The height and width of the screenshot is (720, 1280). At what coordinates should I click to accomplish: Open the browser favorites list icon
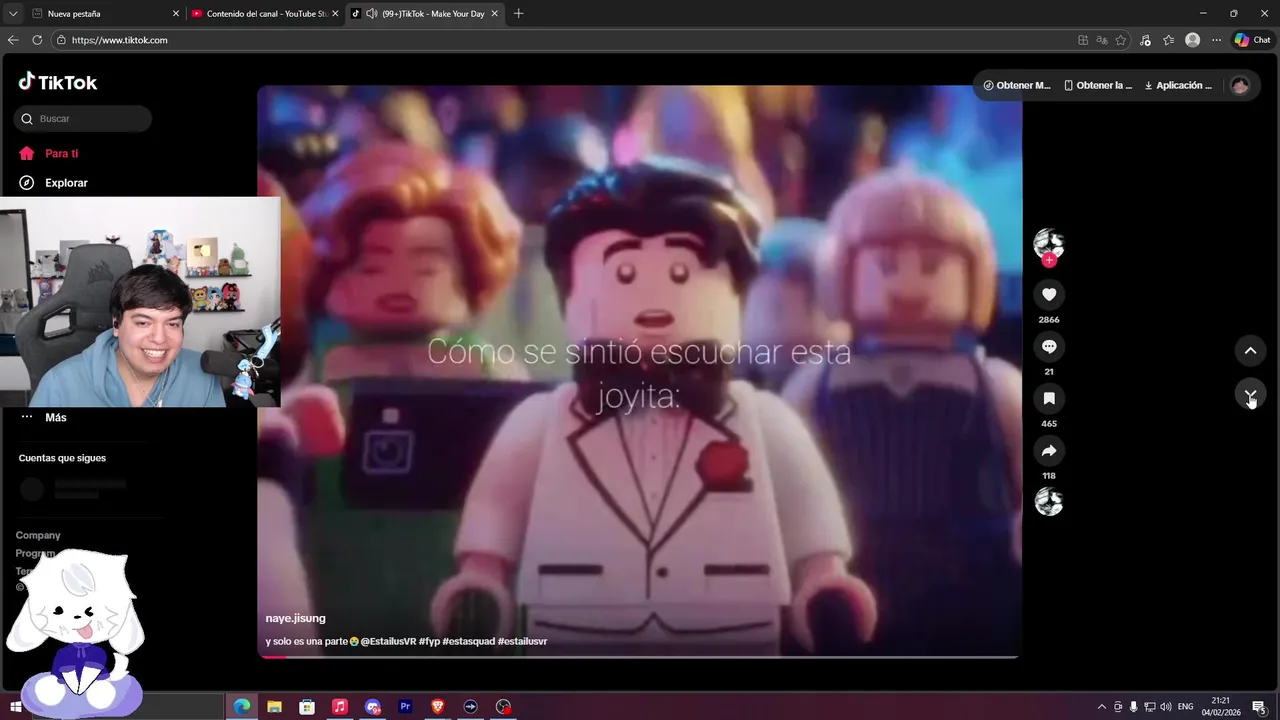pos(1168,40)
